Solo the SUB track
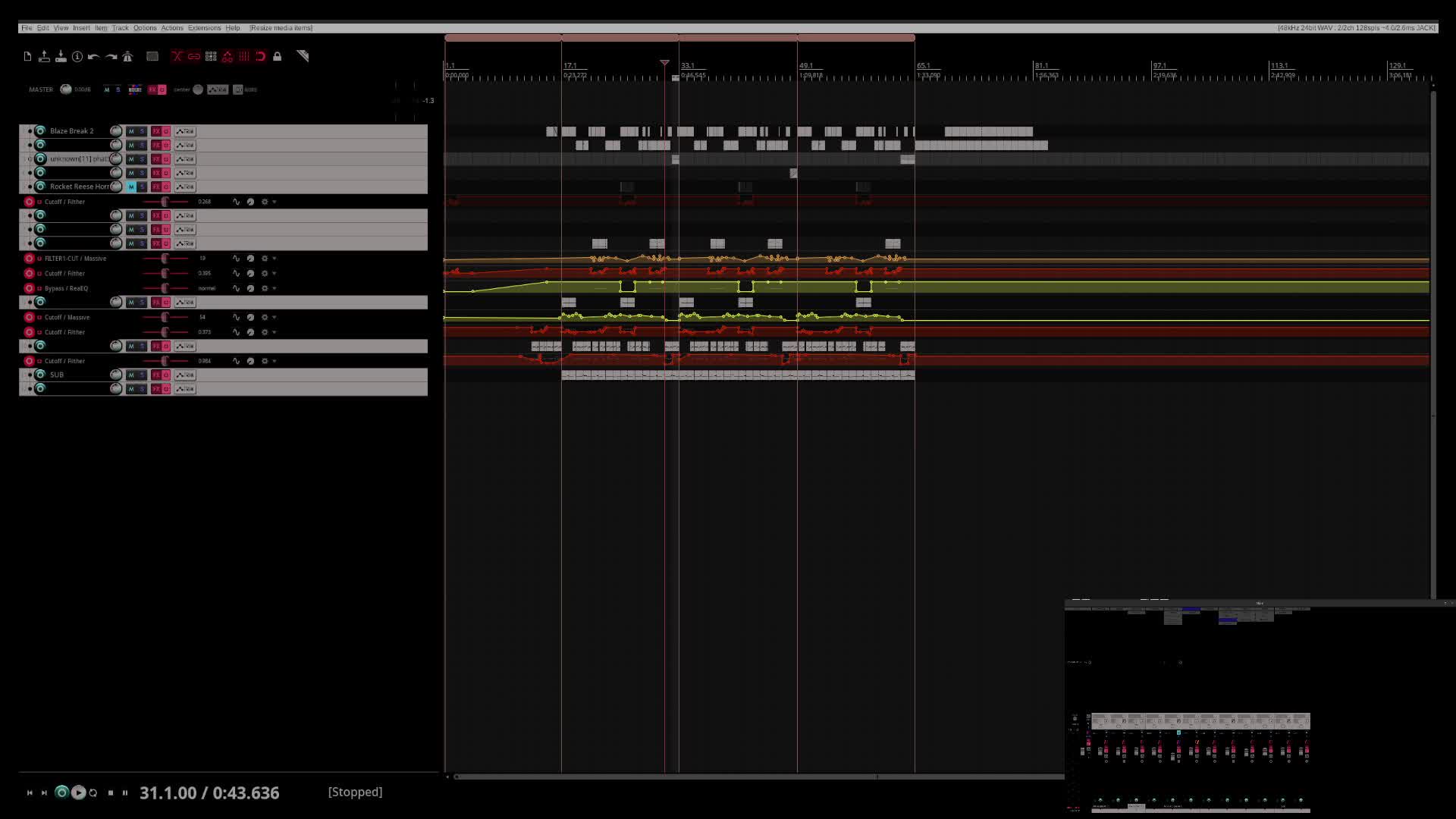1456x819 pixels. (x=142, y=375)
